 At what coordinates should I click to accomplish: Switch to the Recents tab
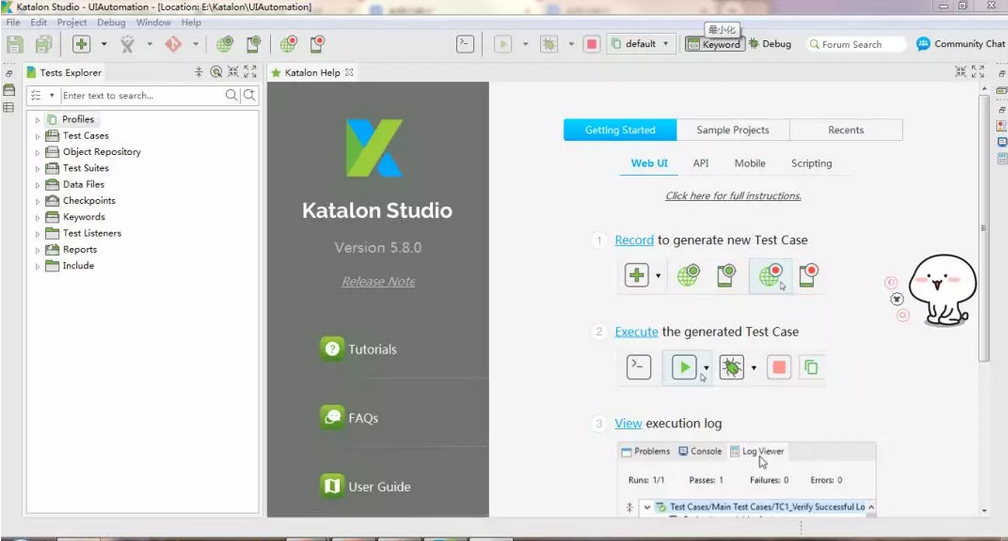coord(846,130)
